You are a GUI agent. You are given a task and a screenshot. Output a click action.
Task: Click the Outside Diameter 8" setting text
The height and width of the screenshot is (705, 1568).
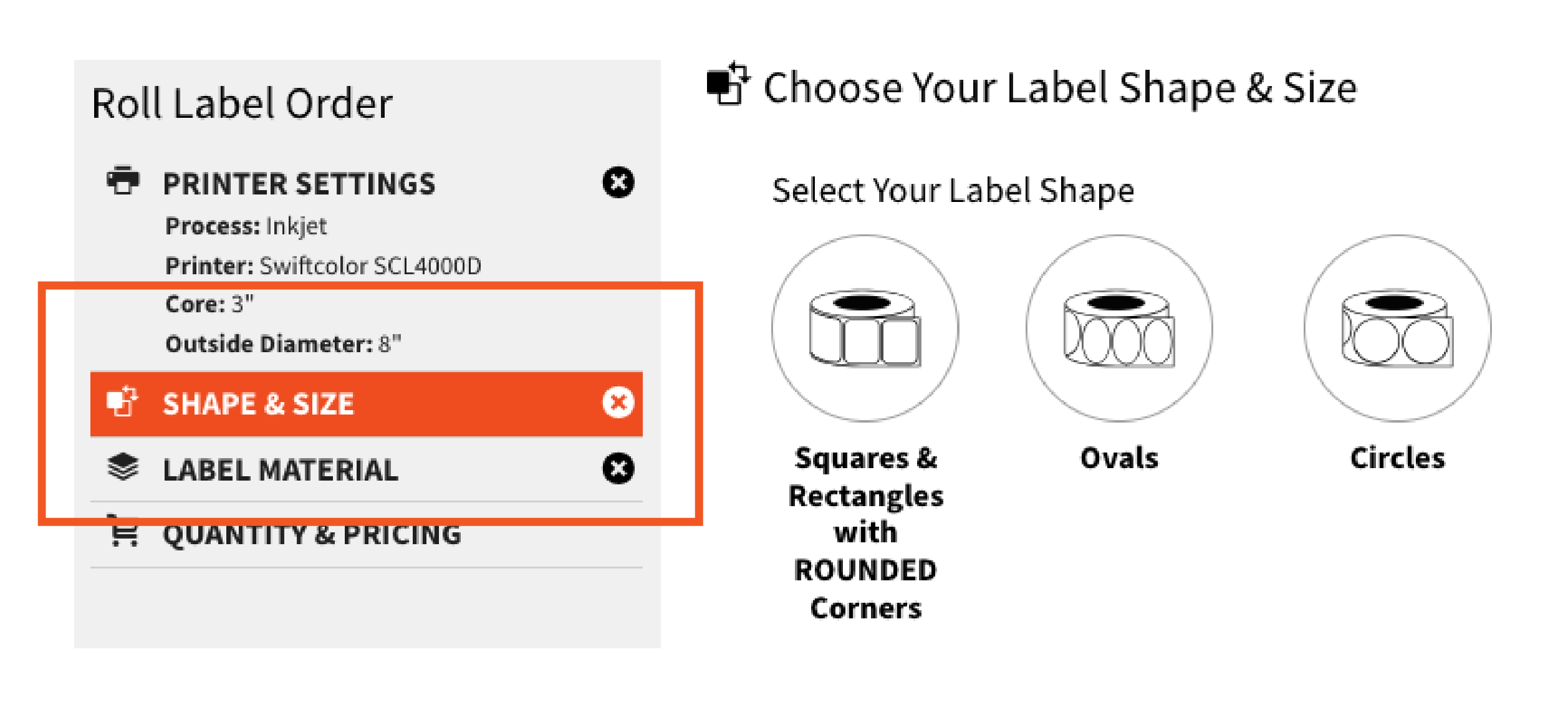[x=284, y=343]
